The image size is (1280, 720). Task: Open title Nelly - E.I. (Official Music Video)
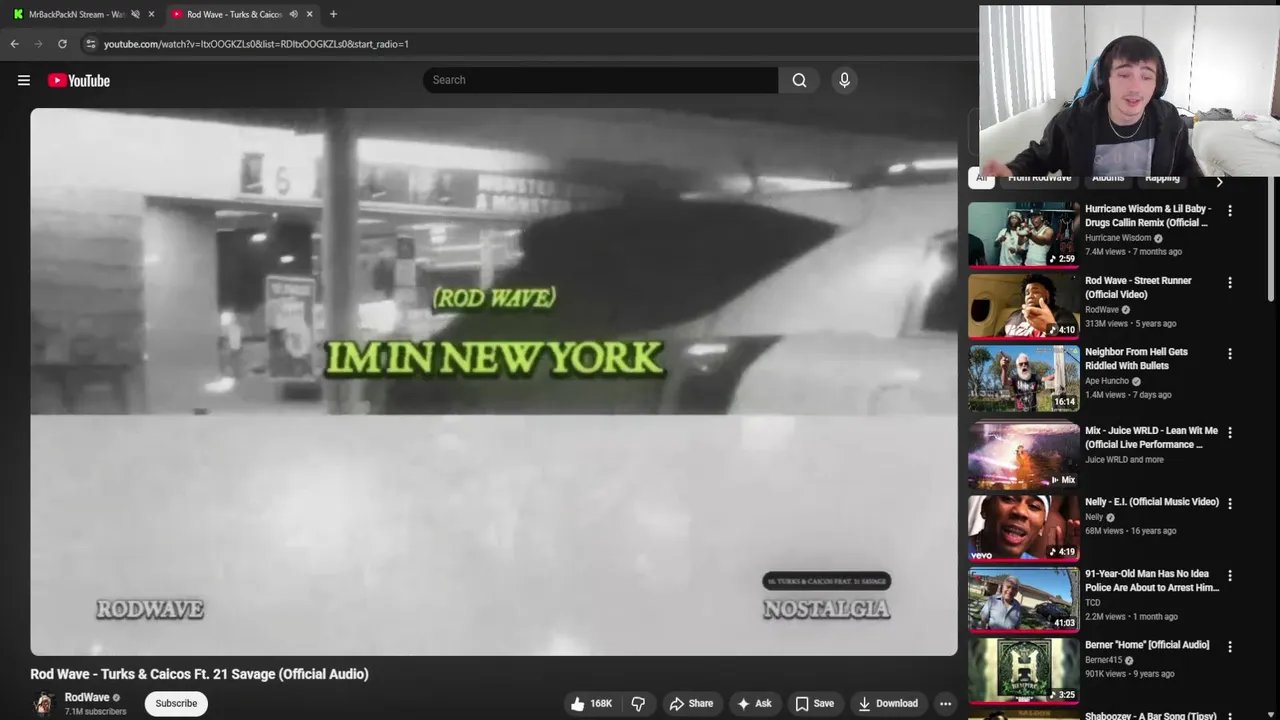coord(1152,502)
